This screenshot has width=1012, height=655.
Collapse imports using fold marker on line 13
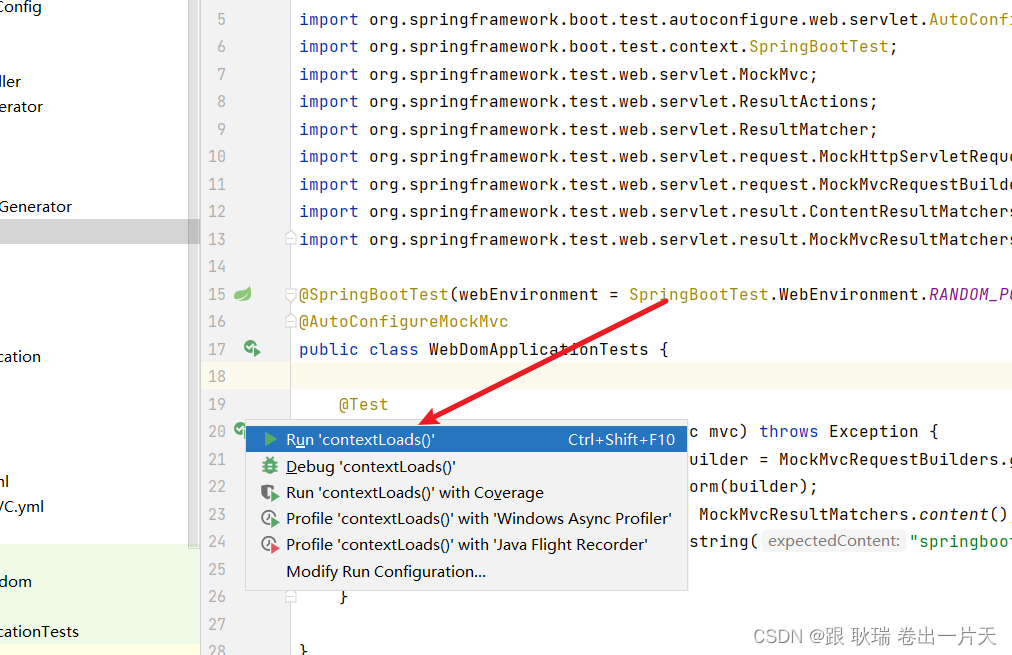291,238
